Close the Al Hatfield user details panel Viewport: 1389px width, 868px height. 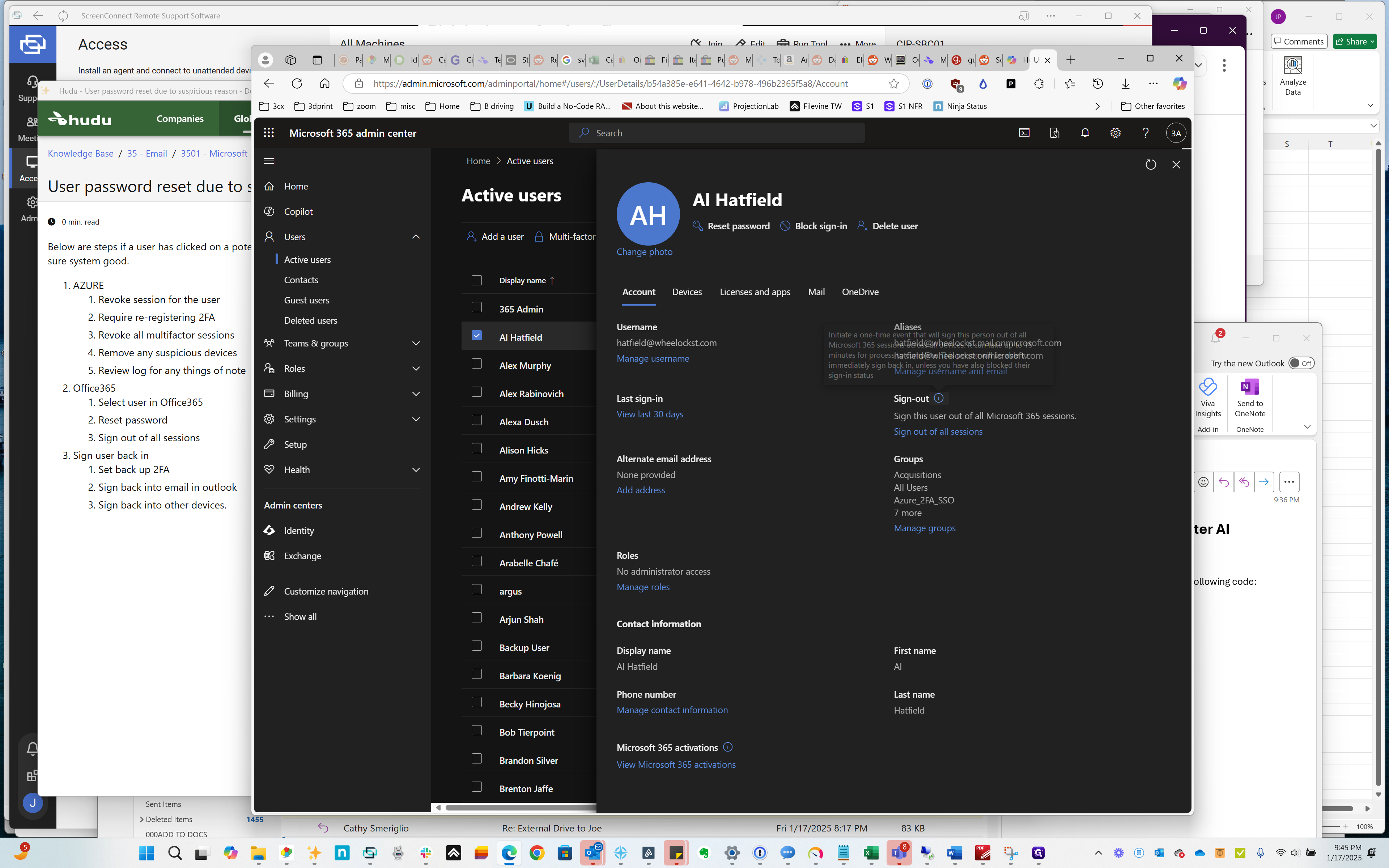[x=1176, y=165]
